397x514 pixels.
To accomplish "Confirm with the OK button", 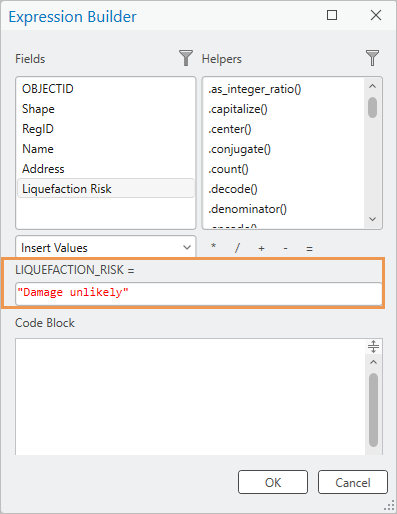I will [273, 482].
